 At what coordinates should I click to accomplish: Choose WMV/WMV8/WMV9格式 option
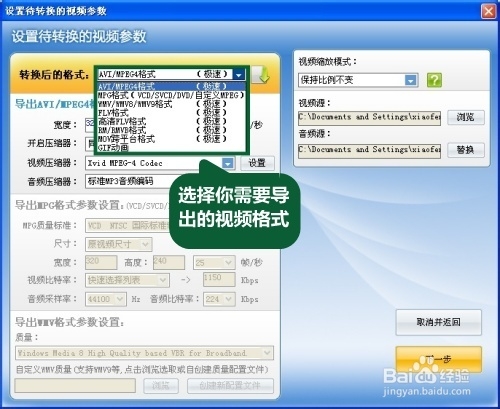click(171, 104)
